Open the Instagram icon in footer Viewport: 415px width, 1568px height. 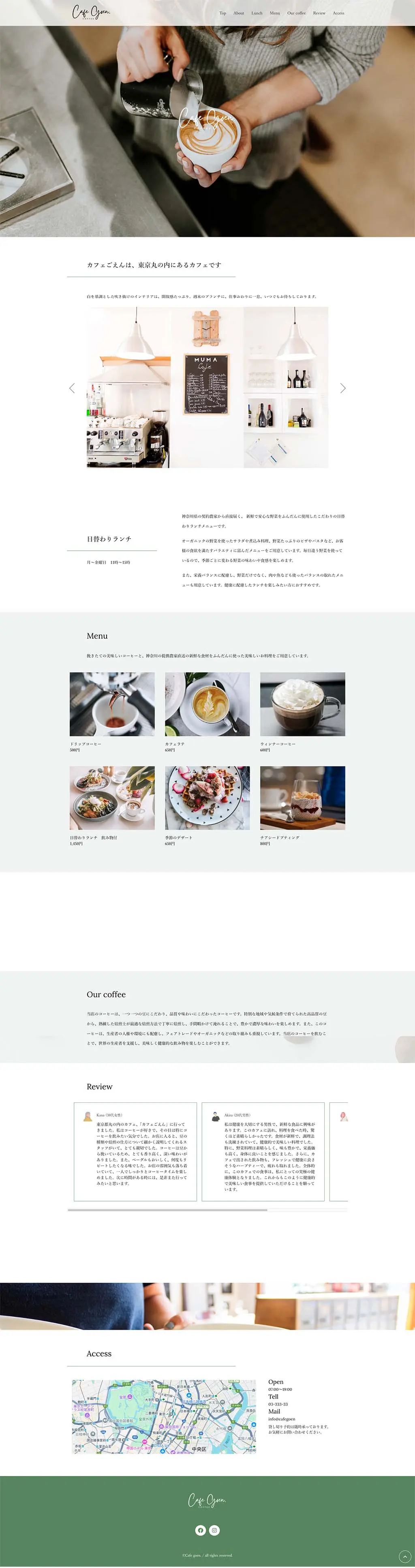[214, 1529]
